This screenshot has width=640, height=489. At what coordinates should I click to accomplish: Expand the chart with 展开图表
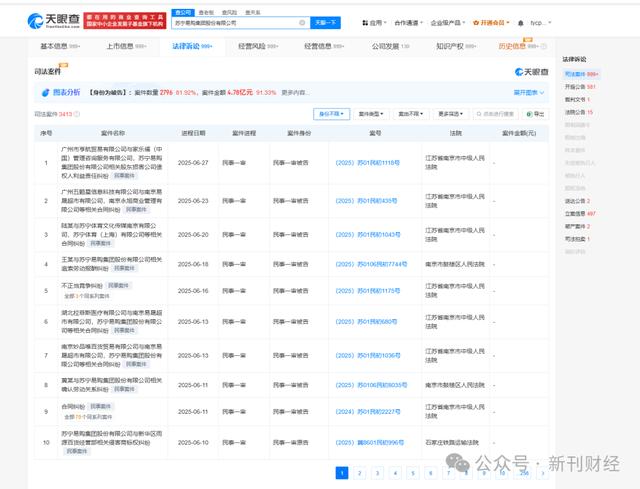pyautogui.click(x=529, y=93)
